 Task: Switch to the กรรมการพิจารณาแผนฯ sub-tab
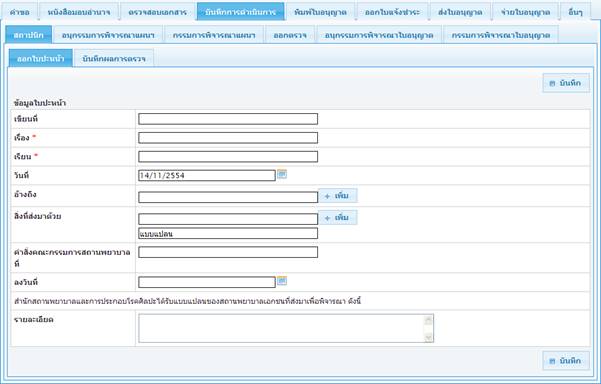(214, 35)
